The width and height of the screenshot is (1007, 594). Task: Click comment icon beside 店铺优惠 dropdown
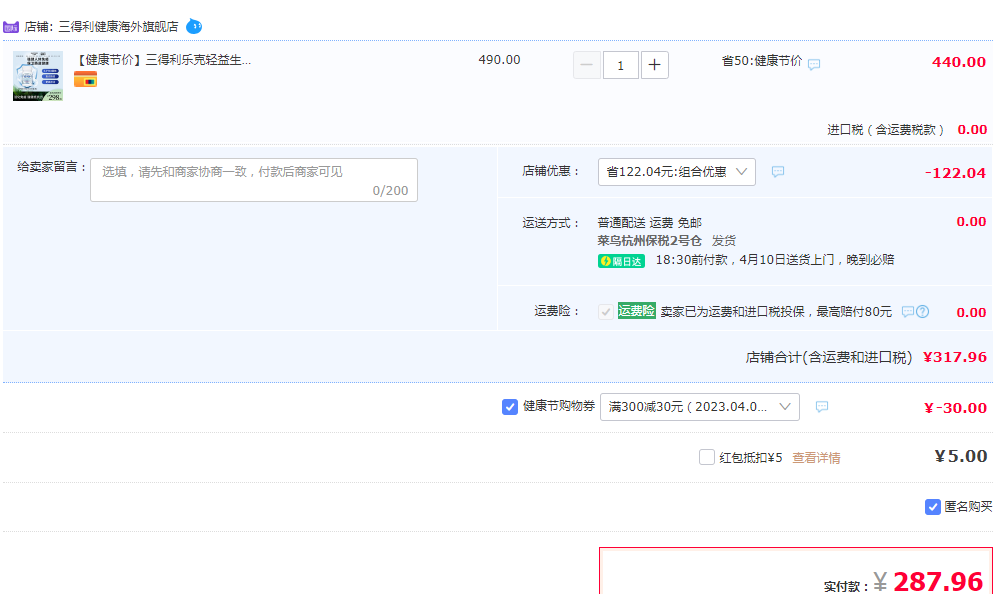(x=778, y=171)
